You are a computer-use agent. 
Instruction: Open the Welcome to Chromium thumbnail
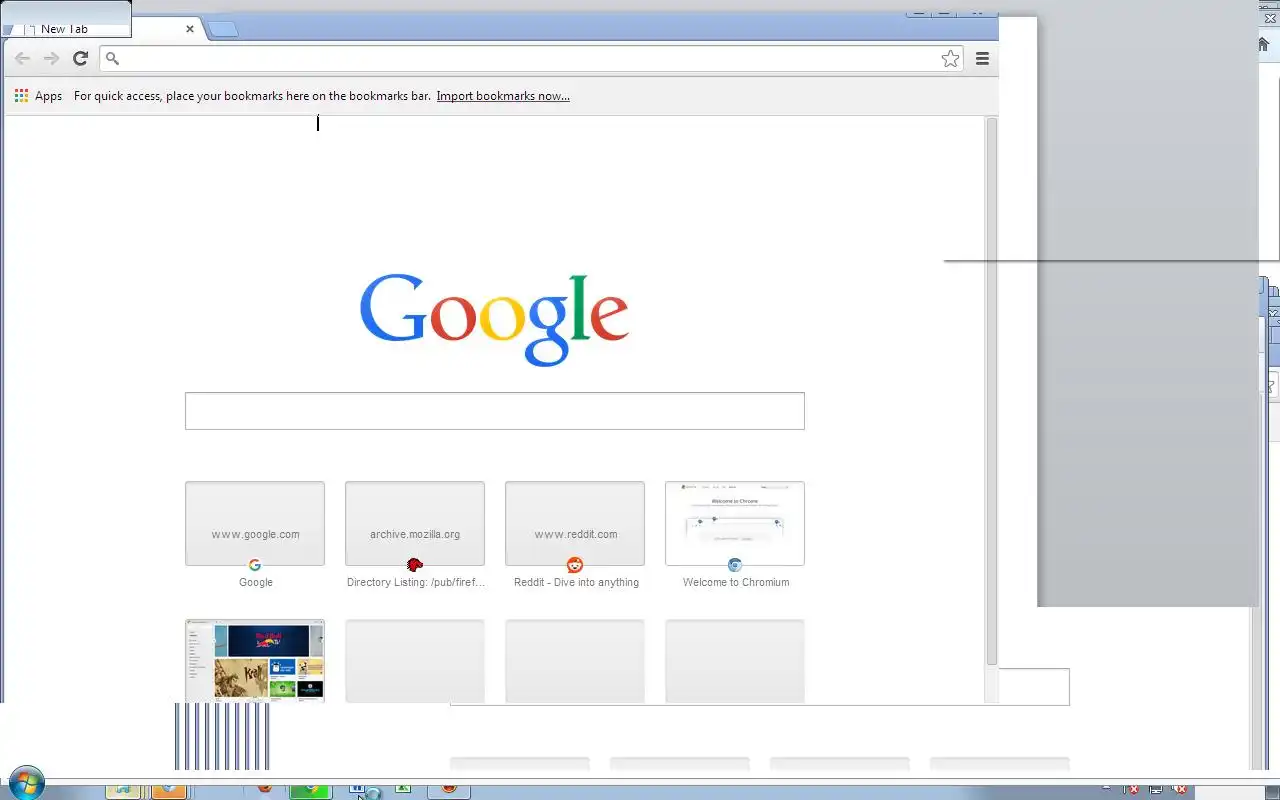point(735,523)
